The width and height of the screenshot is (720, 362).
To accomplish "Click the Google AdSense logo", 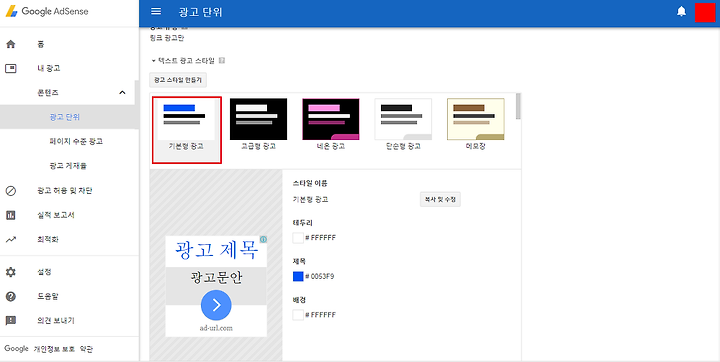I will [x=47, y=11].
